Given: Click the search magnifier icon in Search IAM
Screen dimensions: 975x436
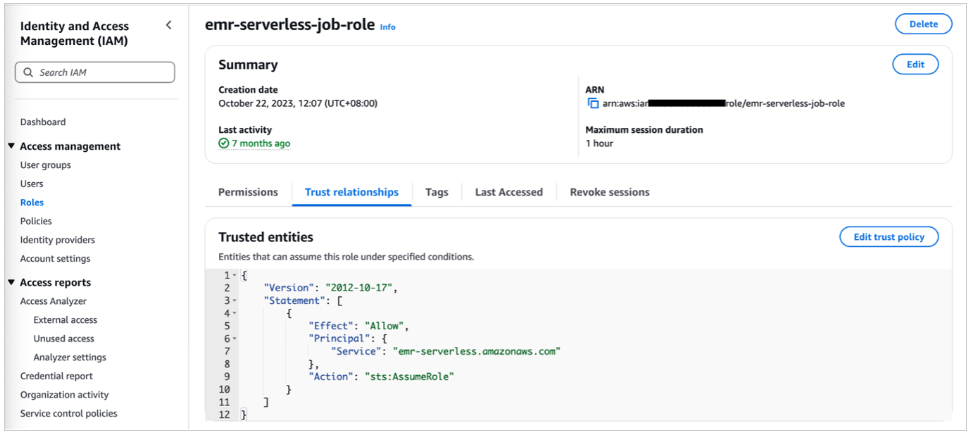Looking at the screenshot, I should coord(28,73).
